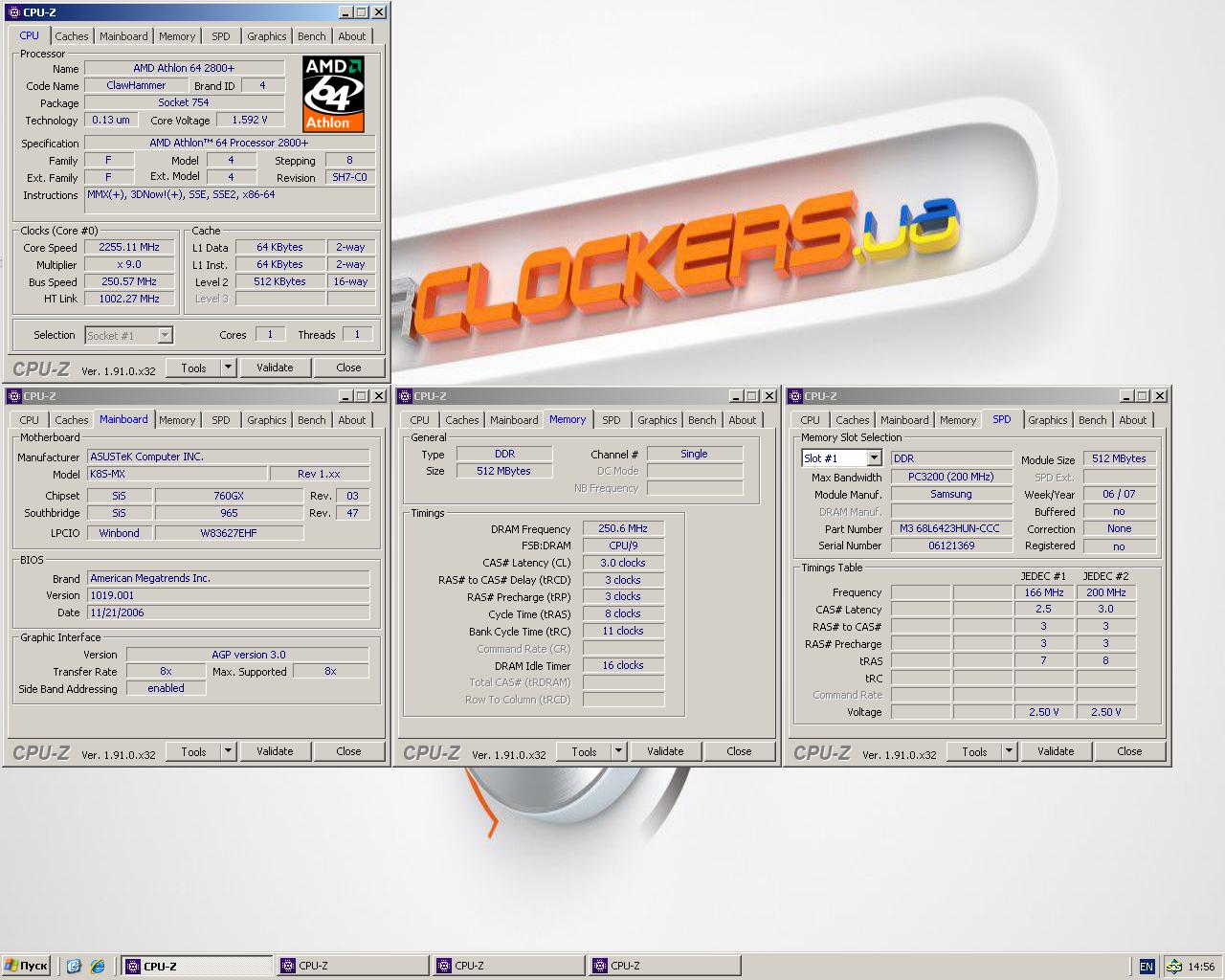Click the Side Band Addressing value enabled
1225x980 pixels.
[x=166, y=688]
